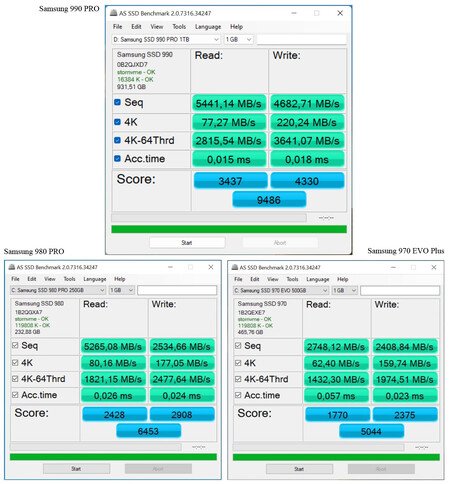
Task: Click Abort button in 980 PRO window
Action: 158,468
